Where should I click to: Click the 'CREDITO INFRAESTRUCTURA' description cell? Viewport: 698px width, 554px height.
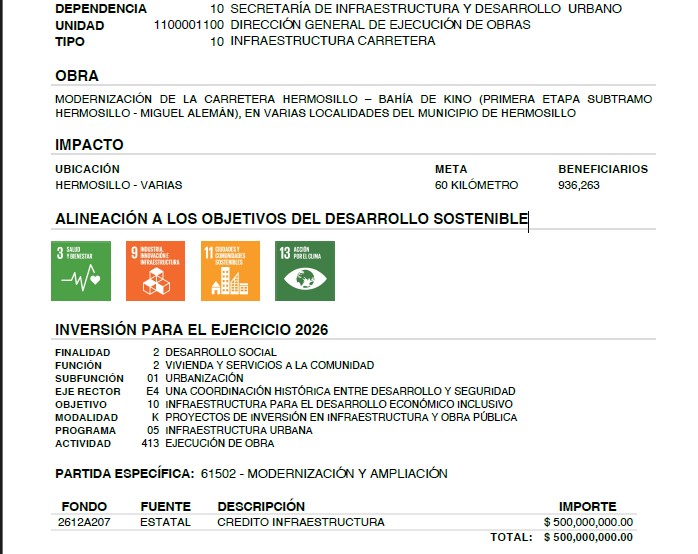(x=300, y=522)
